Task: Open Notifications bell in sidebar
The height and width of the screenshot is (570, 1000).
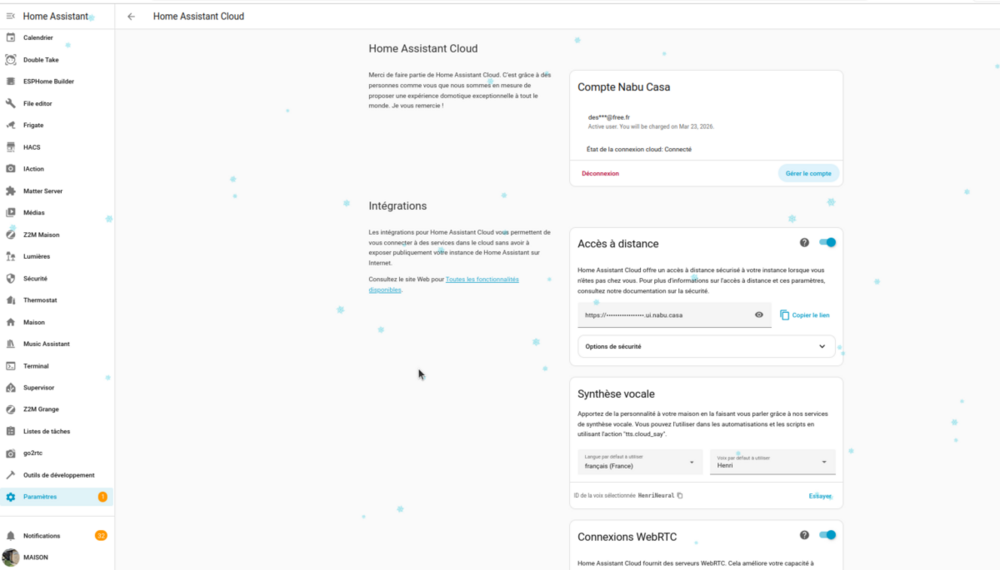Action: click(x=10, y=536)
